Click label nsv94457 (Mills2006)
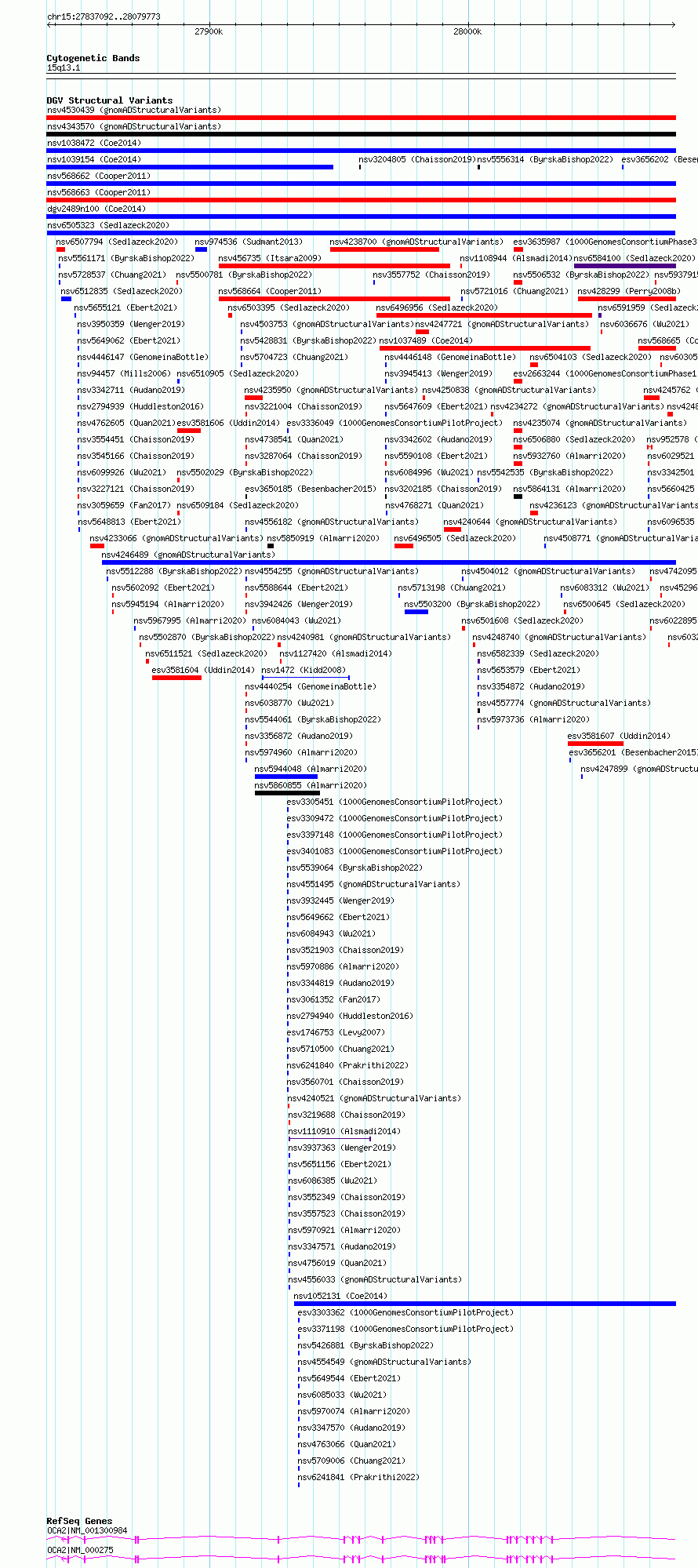 pos(124,374)
